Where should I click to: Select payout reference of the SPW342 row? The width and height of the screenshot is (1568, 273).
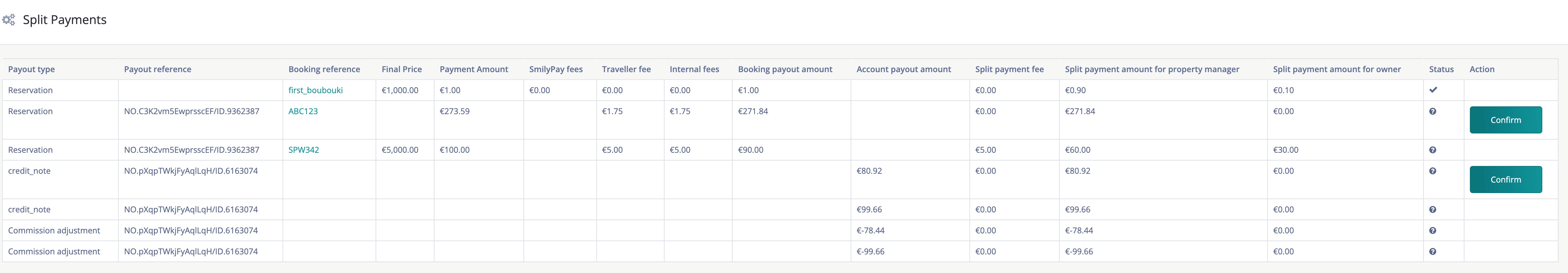click(192, 150)
